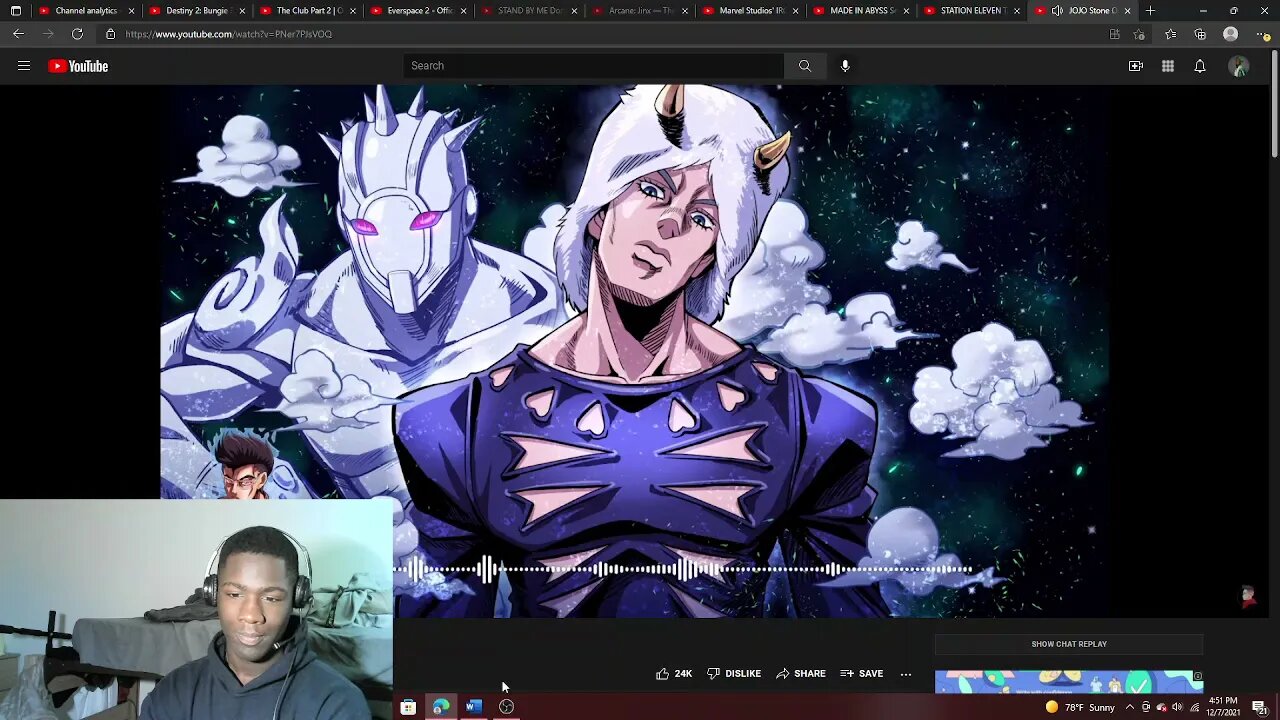Open a new browser tab
1280x720 pixels.
(1150, 11)
